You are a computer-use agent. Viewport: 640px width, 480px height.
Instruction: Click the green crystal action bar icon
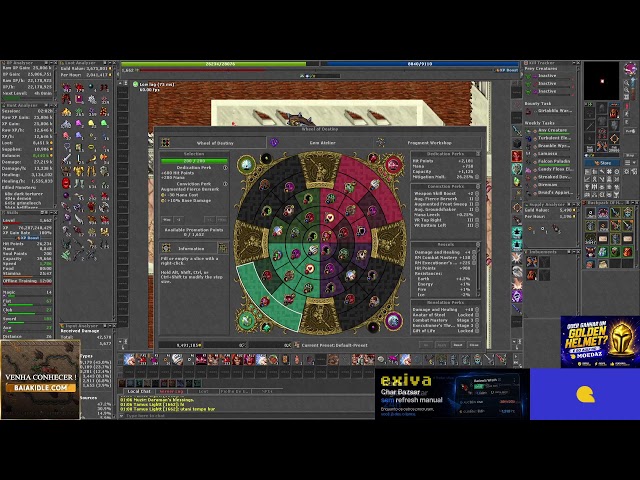coord(517,181)
